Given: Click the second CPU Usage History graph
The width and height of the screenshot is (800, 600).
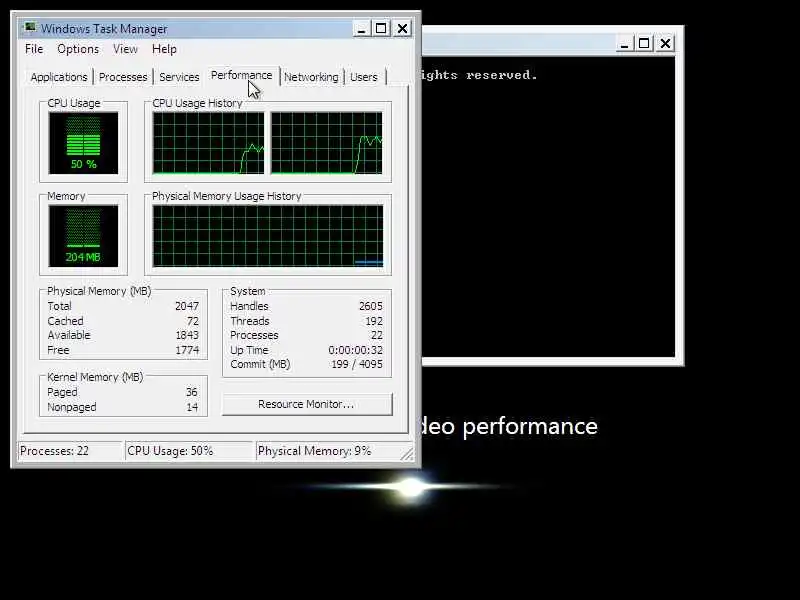Looking at the screenshot, I should click(x=327, y=143).
